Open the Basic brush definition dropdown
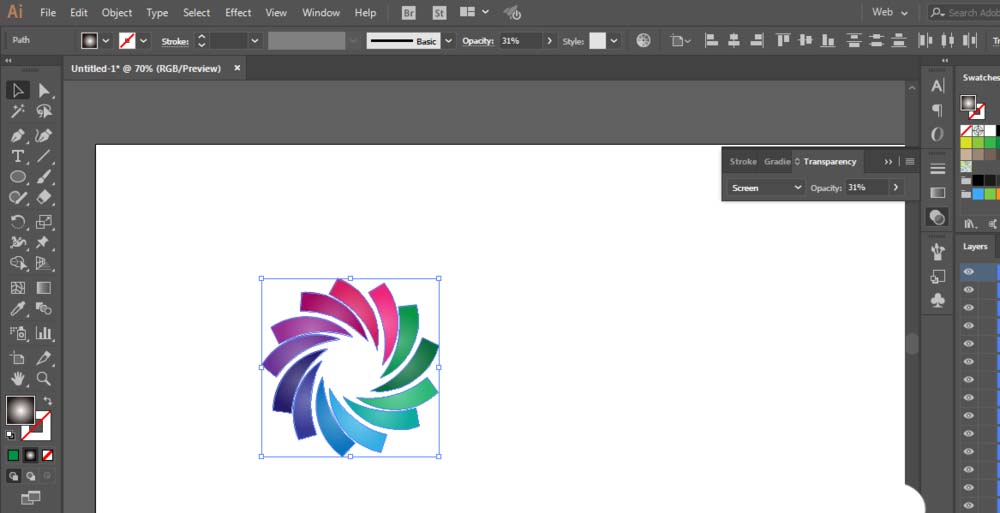 point(448,41)
